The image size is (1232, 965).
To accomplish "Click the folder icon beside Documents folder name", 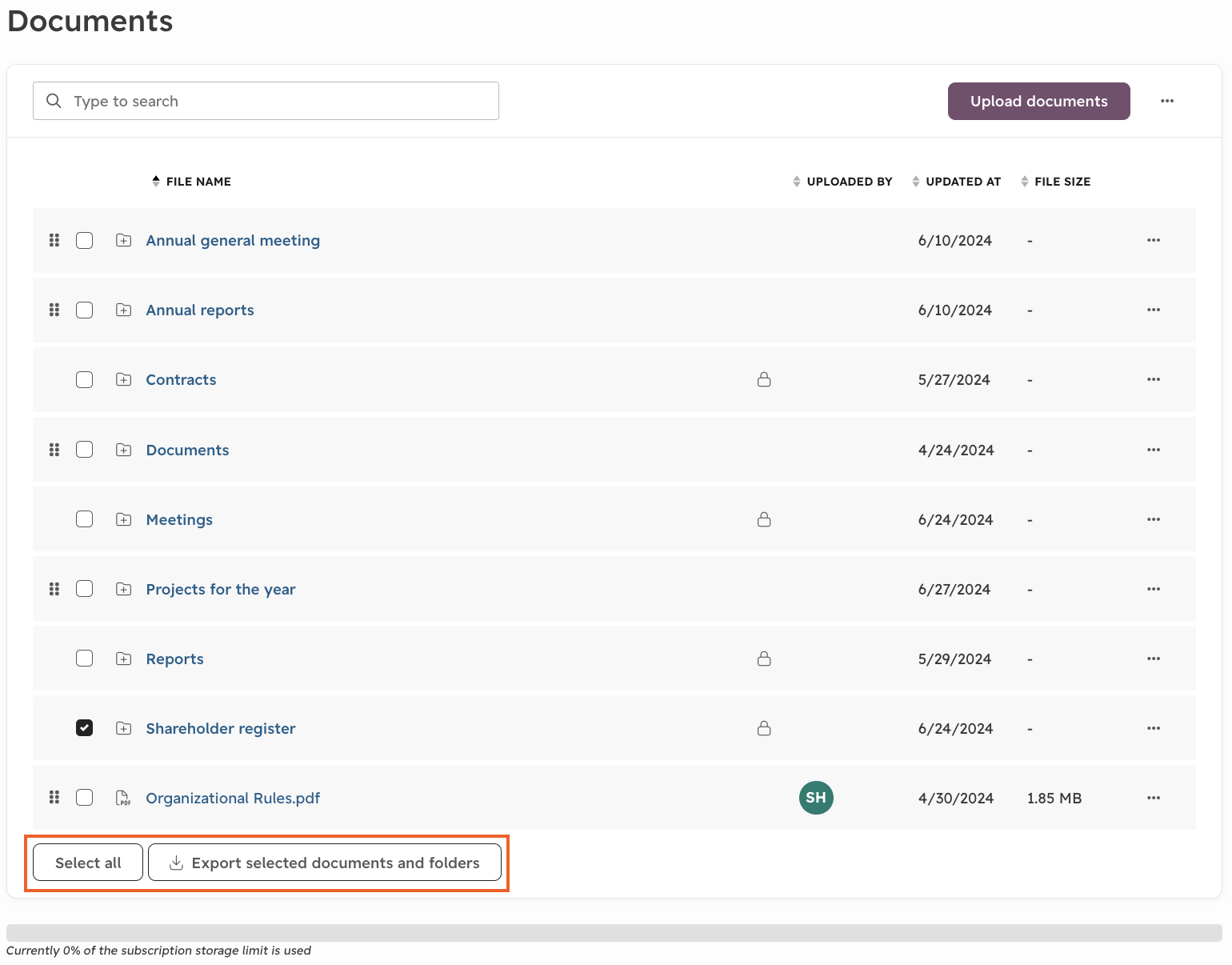I will pos(123,450).
